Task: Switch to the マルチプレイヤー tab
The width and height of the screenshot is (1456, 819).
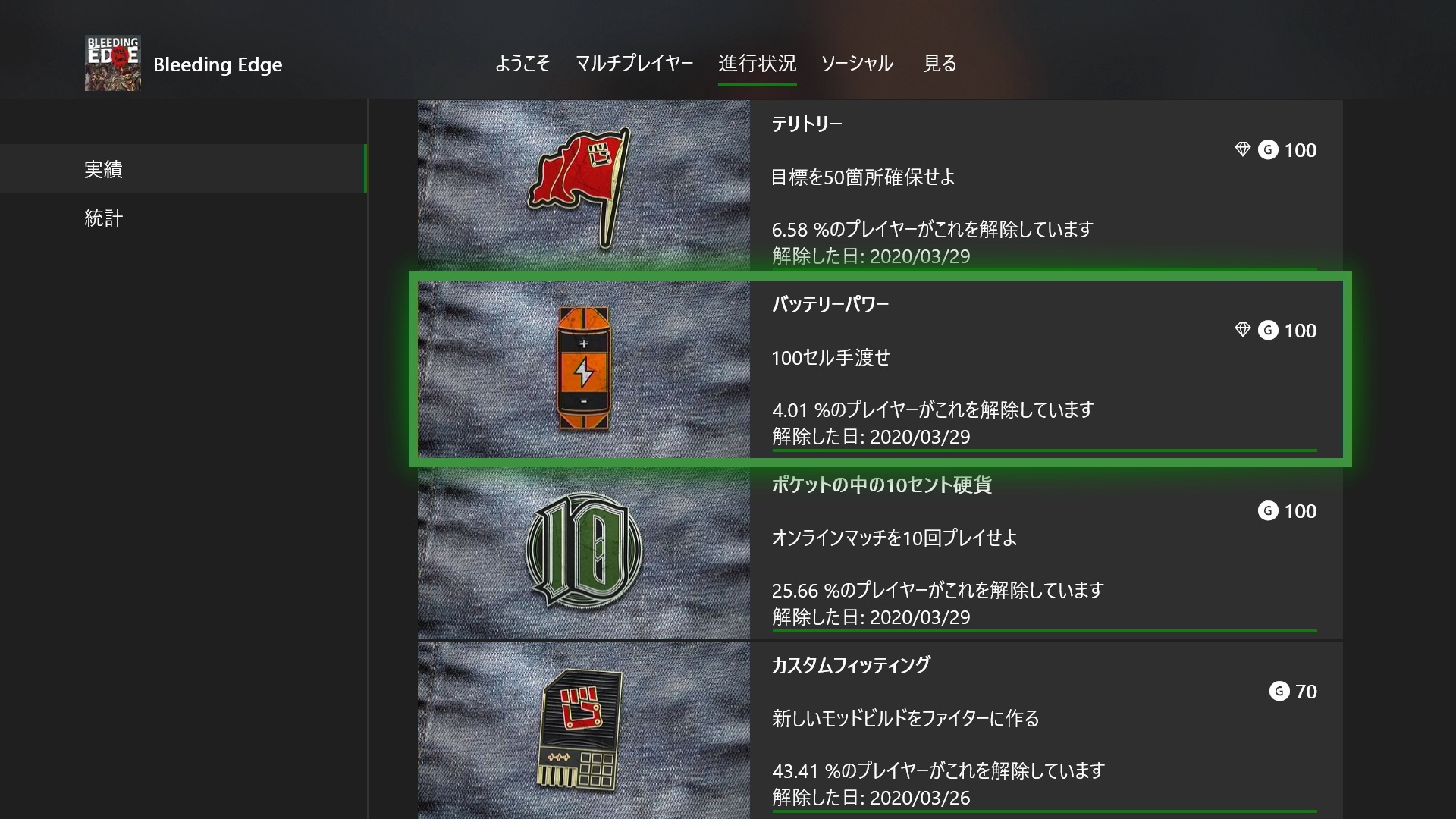Action: tap(634, 64)
